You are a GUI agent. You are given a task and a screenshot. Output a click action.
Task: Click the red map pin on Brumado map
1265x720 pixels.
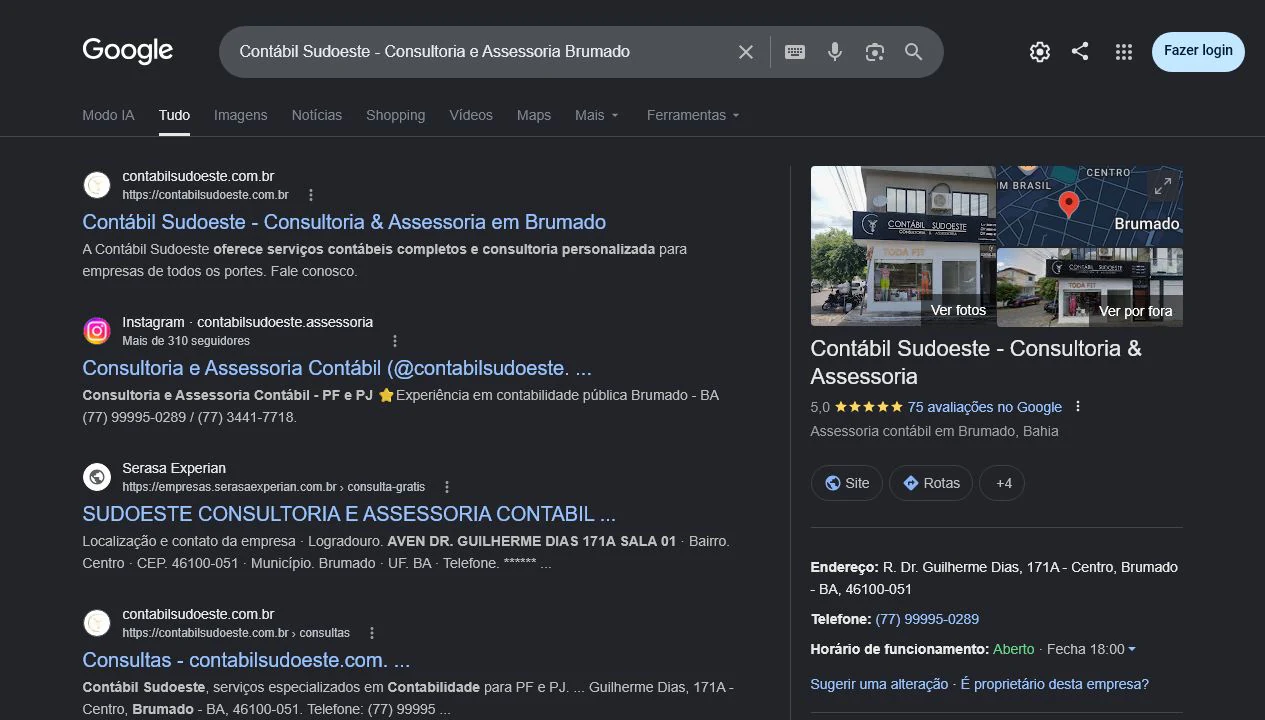point(1069,204)
